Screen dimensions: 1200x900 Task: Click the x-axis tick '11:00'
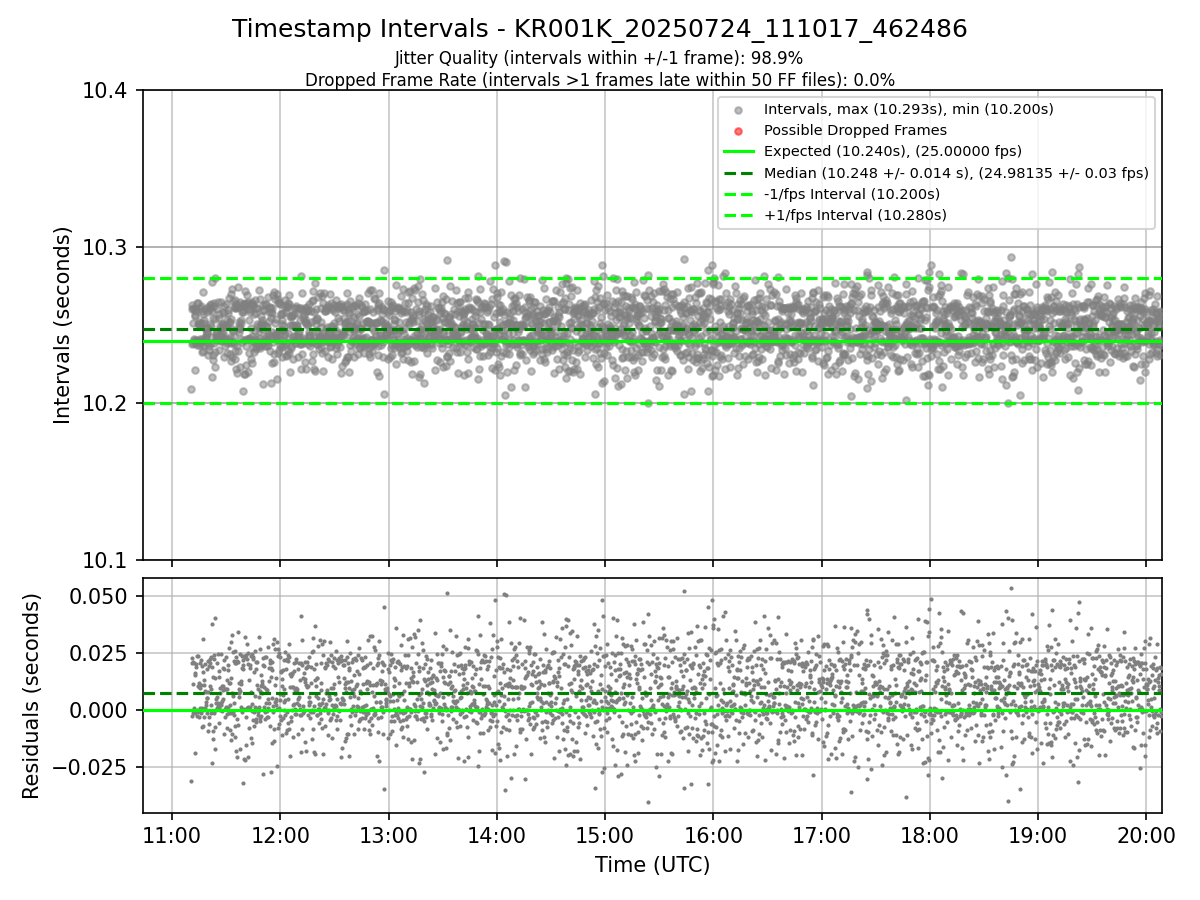point(172,834)
